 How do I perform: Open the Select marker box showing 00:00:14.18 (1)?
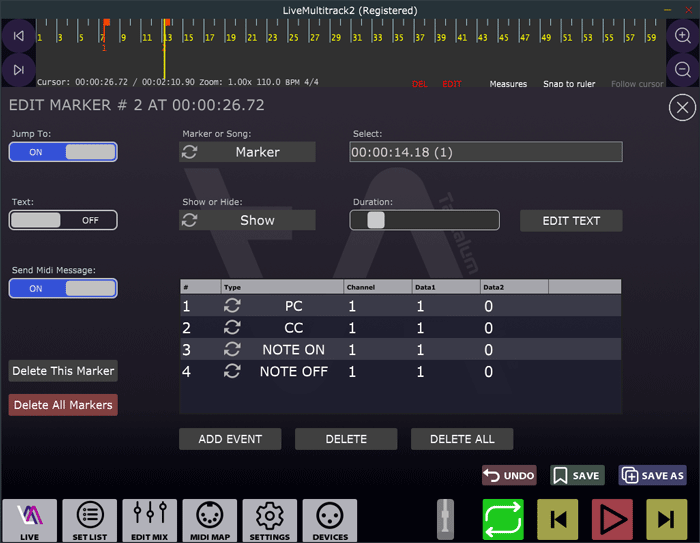pos(486,152)
